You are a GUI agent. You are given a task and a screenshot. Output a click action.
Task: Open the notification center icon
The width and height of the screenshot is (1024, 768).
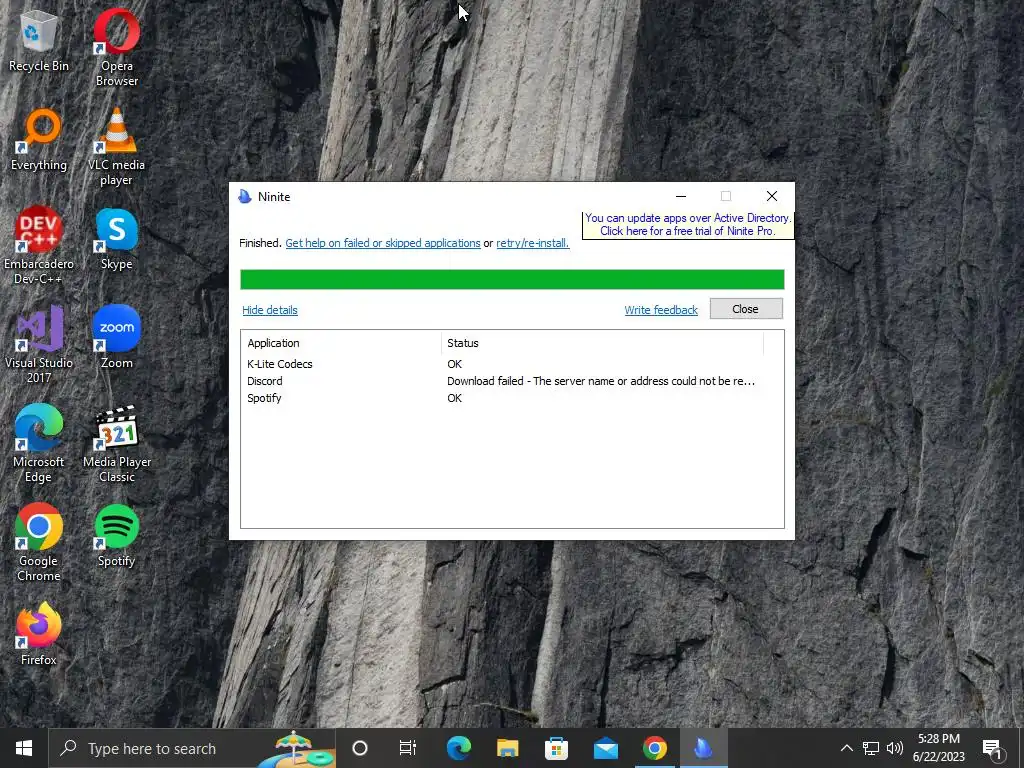point(992,748)
